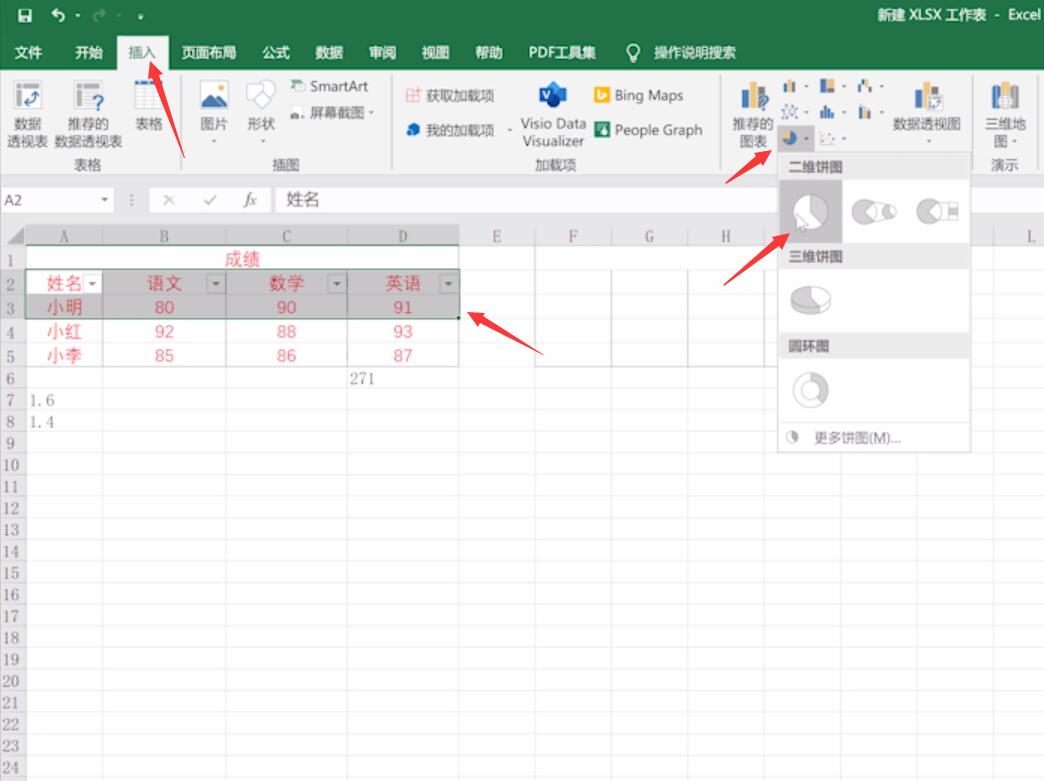
Task: Switch to the 页面布局 tab
Action: pos(208,53)
